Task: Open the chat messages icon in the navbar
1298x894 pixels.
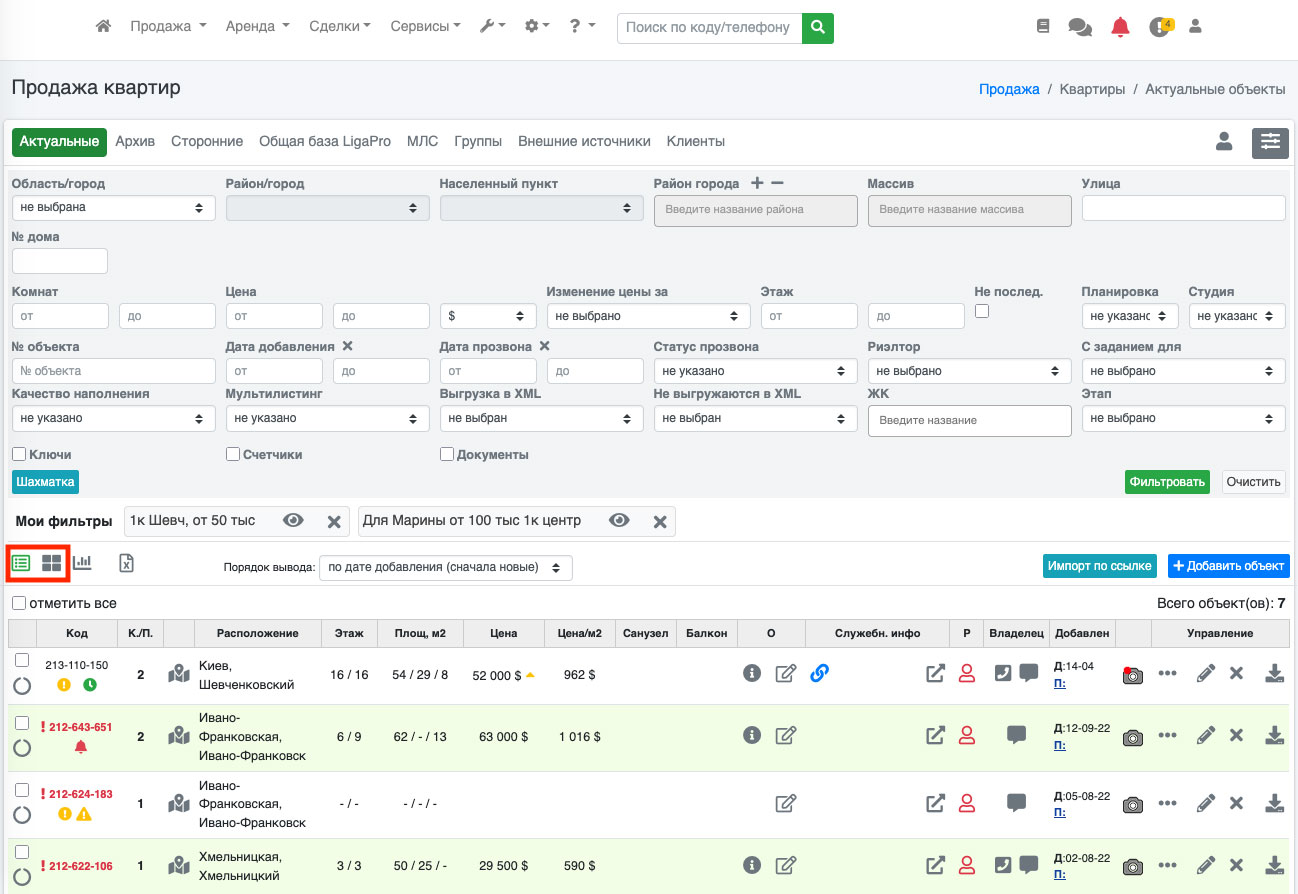Action: [x=1080, y=27]
